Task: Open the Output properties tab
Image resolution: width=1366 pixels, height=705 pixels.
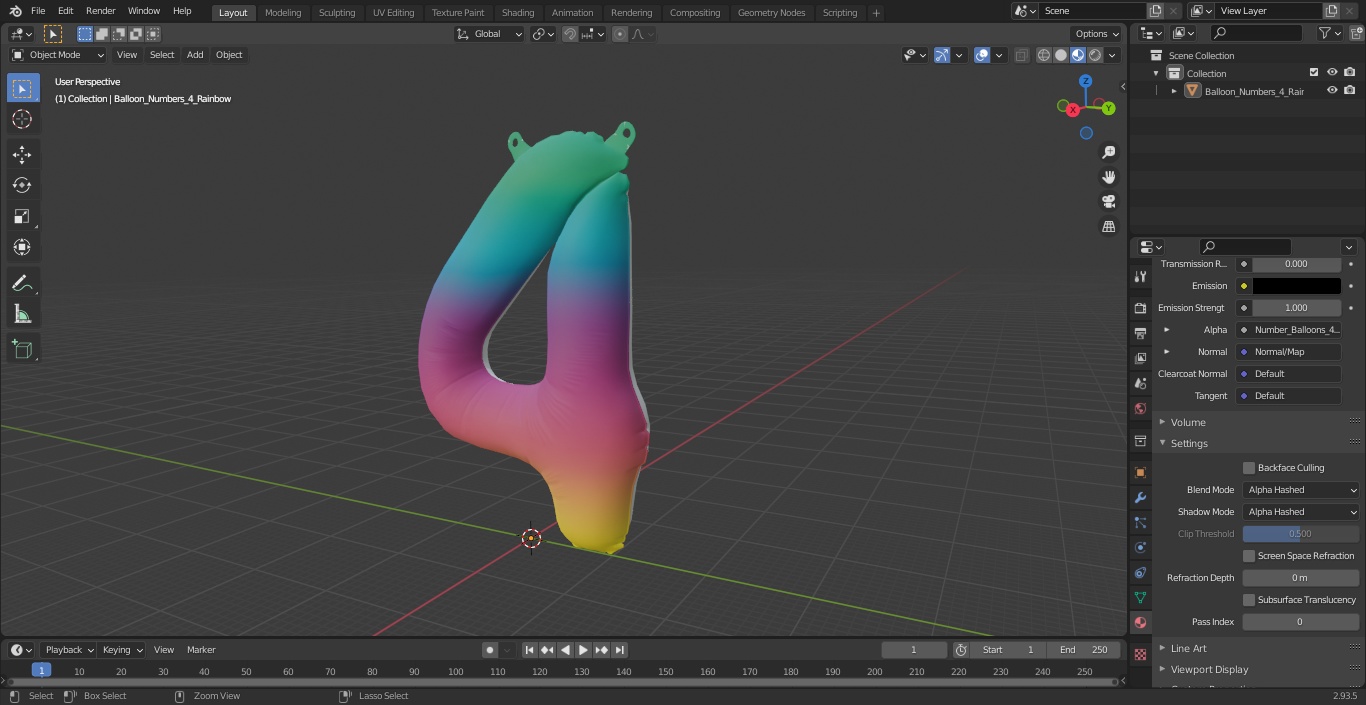Action: (1140, 333)
